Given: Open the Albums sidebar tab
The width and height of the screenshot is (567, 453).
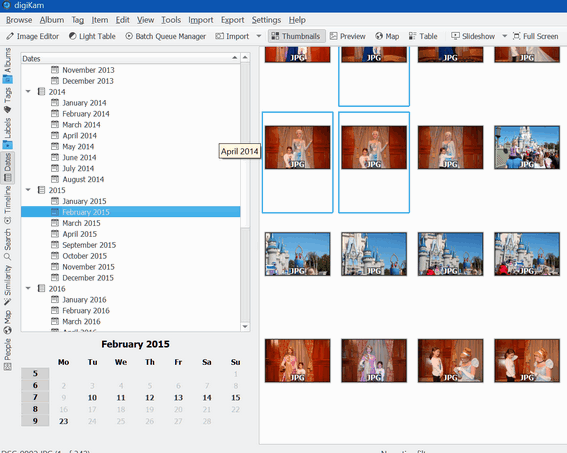Looking at the screenshot, I should (8, 65).
